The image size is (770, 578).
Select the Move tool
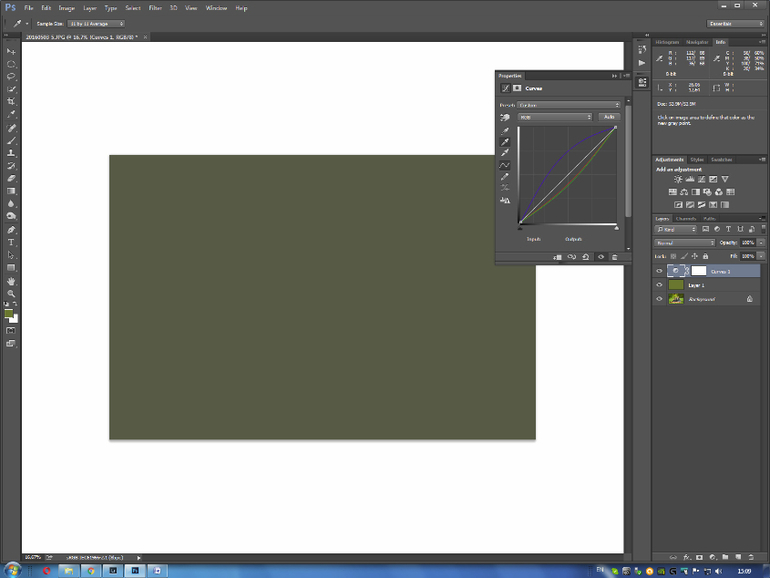[12, 51]
